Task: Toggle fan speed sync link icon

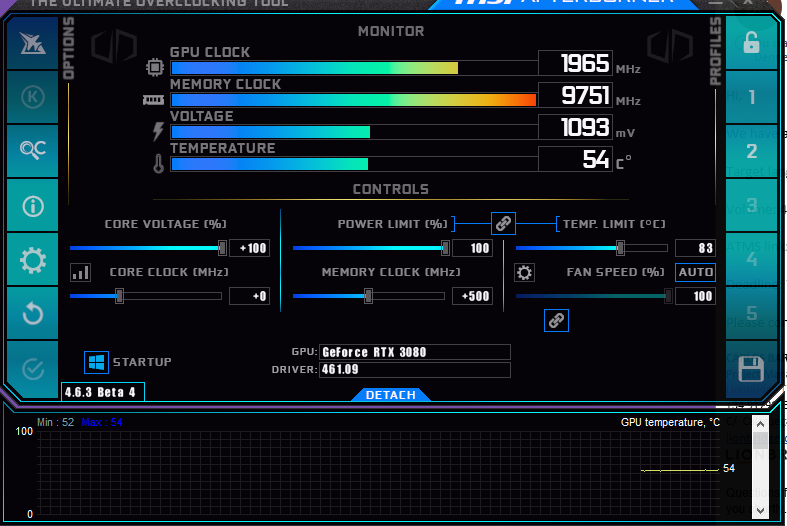Action: (556, 320)
